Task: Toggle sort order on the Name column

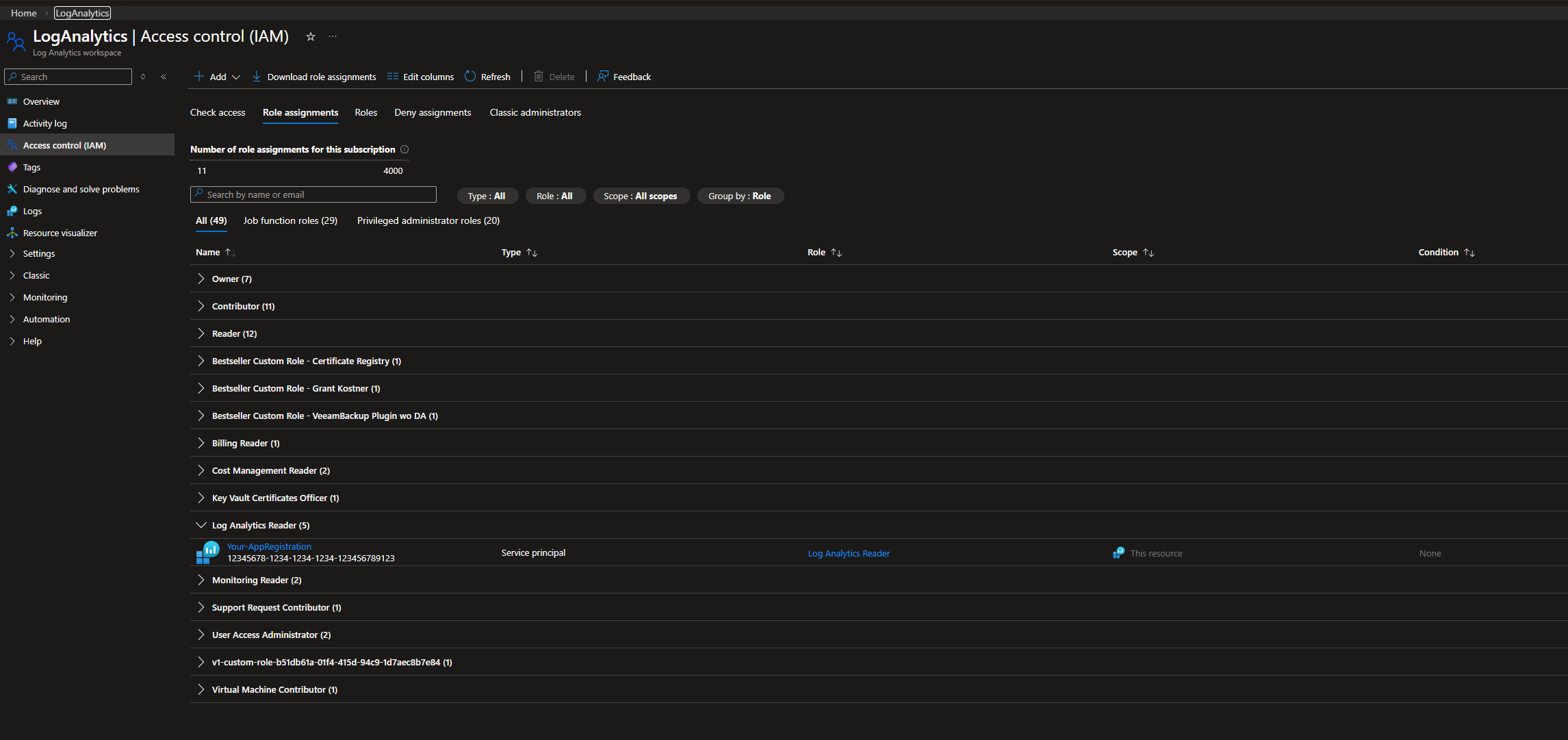Action: (x=229, y=252)
